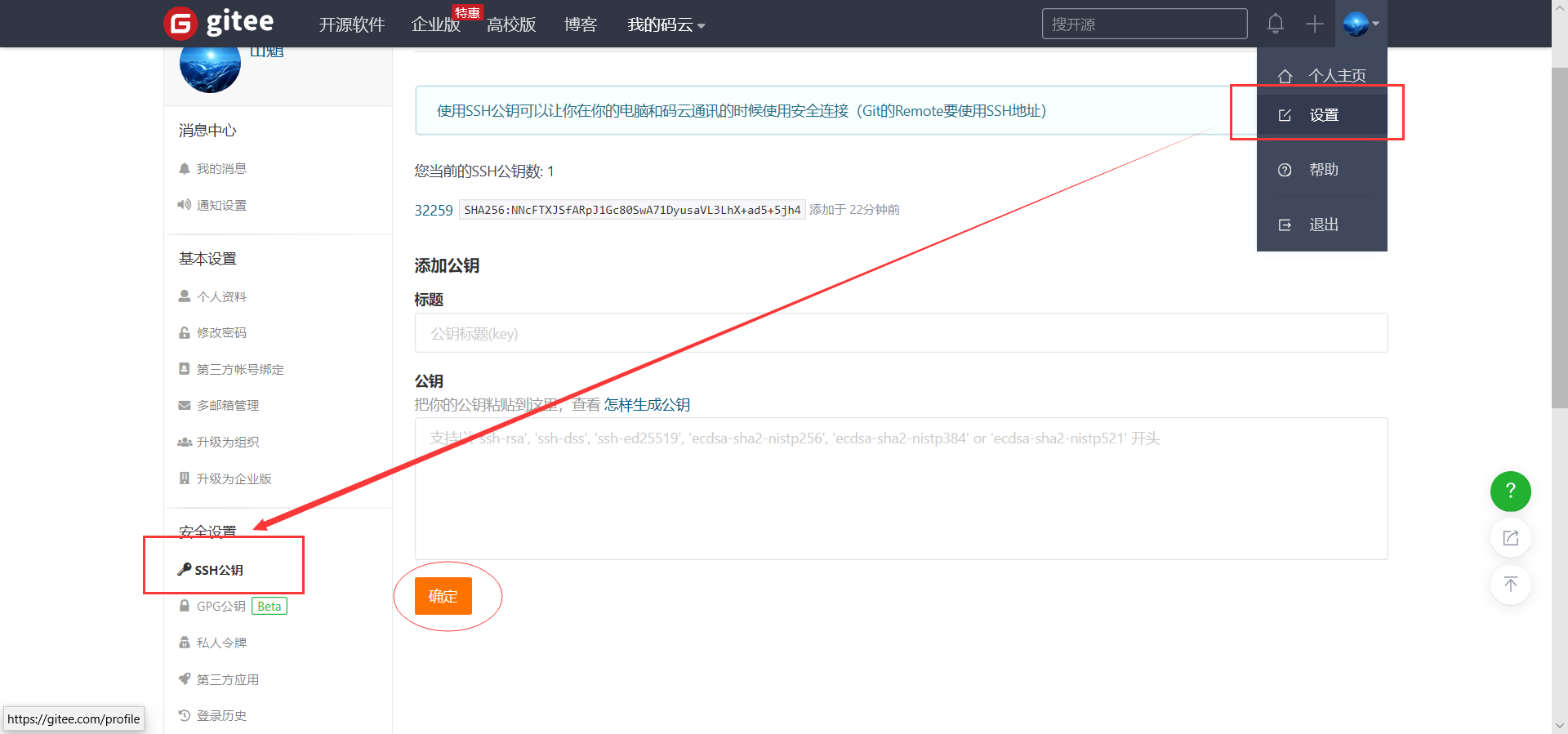Open the SSH key ID 32259

(x=434, y=210)
